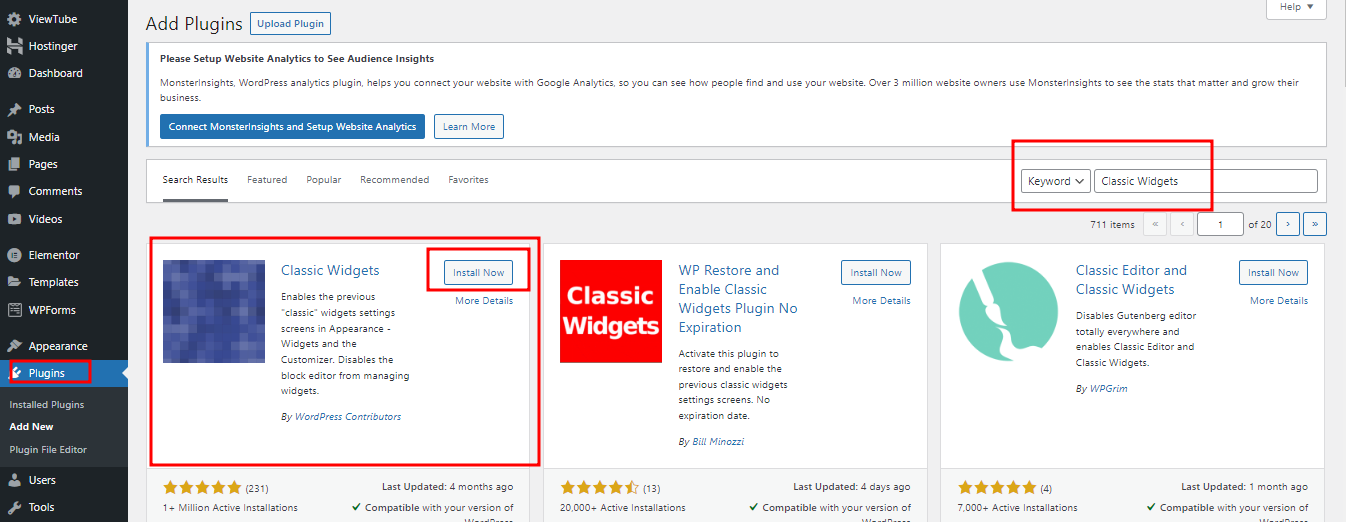Screen dimensions: 1346x522
Task: Click the WPGrim author link
Action: click(x=1108, y=388)
